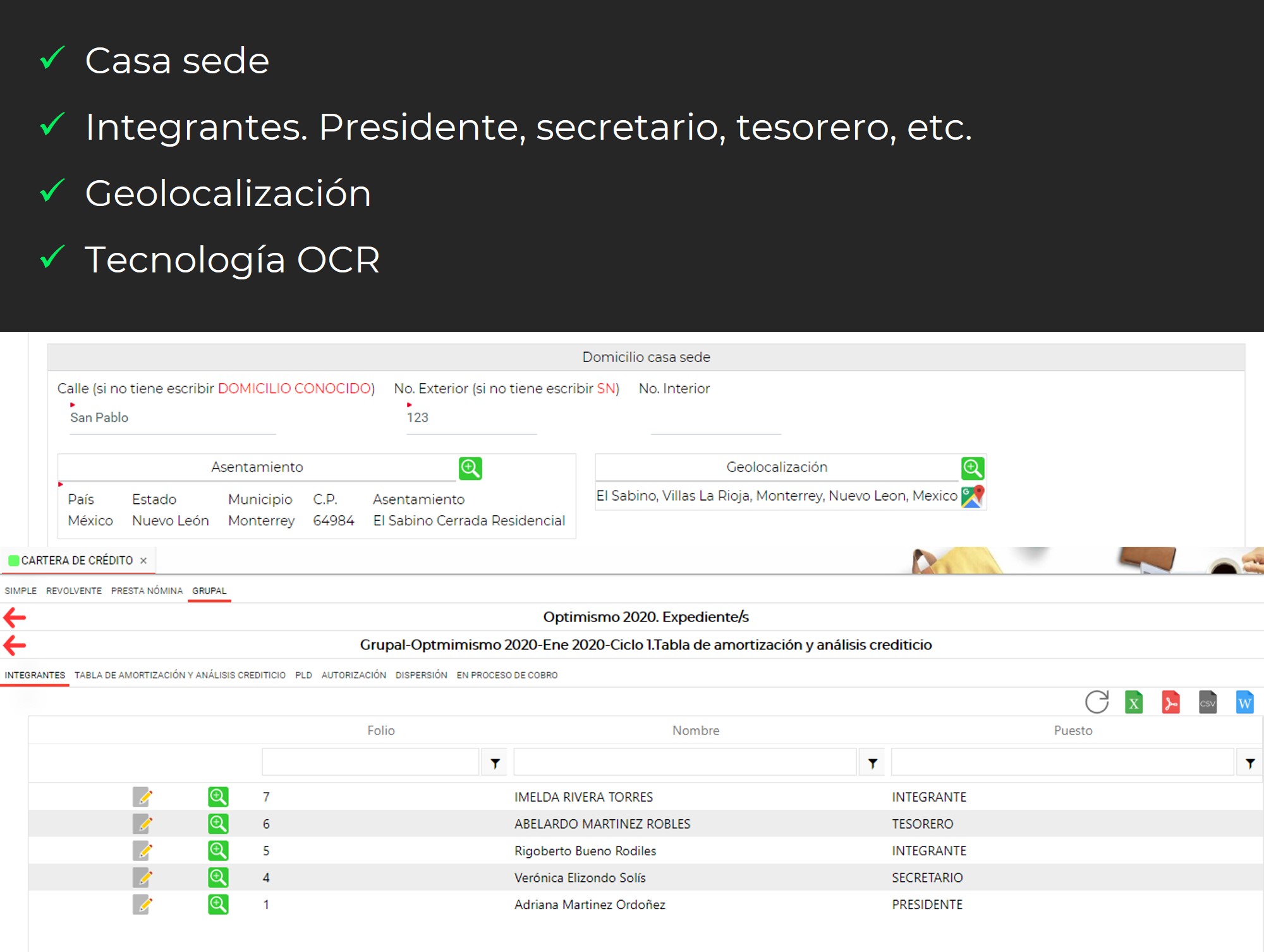Refresh the integrantes table
Image resolution: width=1264 pixels, height=952 pixels.
1097,702
